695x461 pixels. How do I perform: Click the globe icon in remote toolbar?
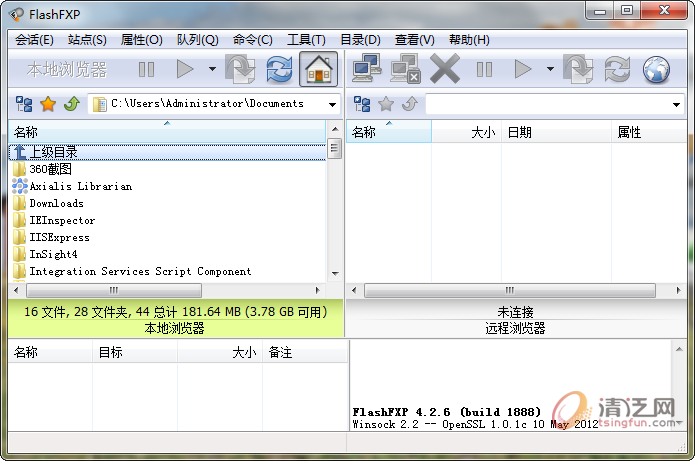tap(656, 69)
